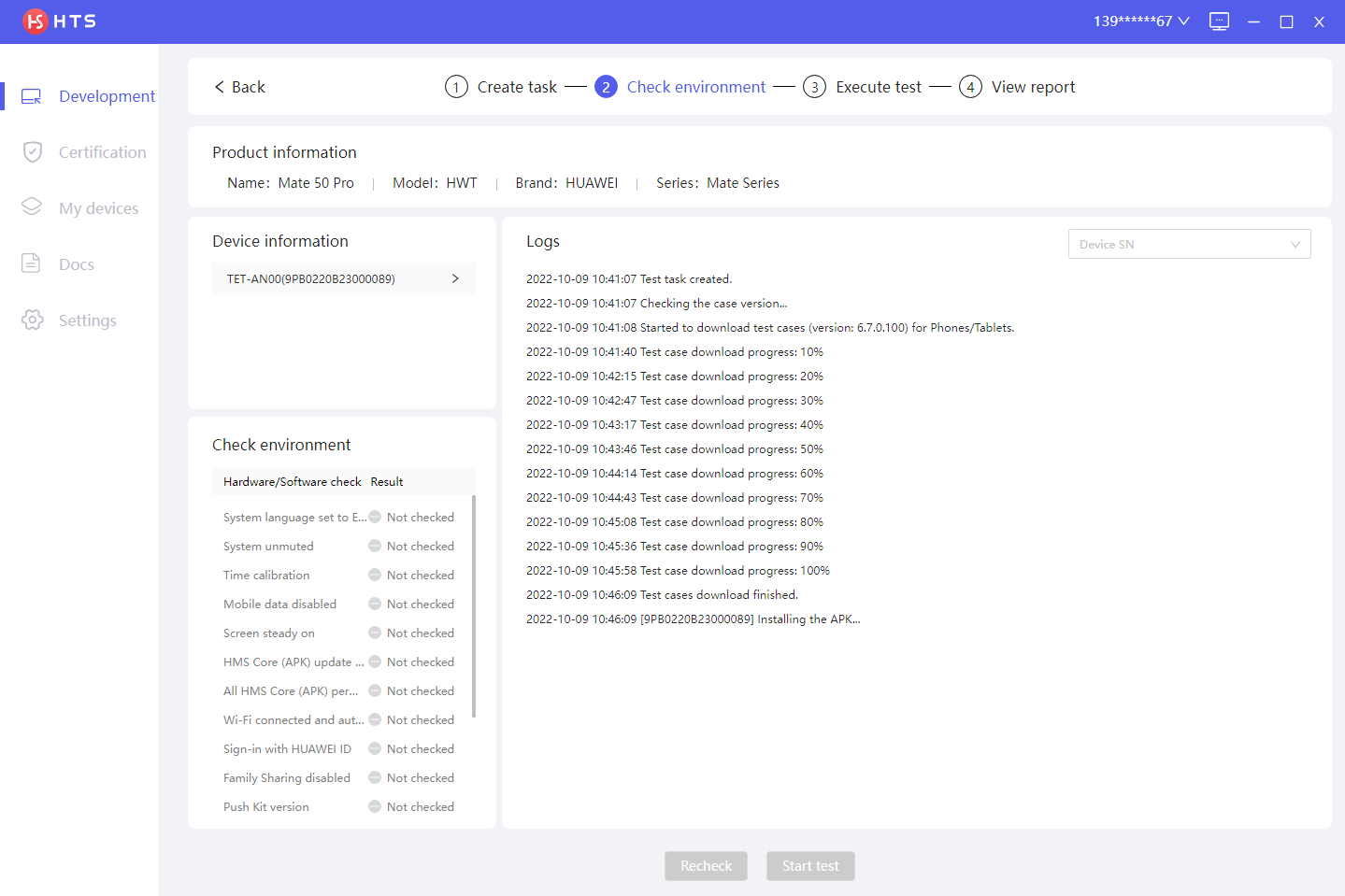The width and height of the screenshot is (1345, 896).
Task: Select device TET-AN00(9PB0220B23000089) row
Action: pyautogui.click(x=344, y=278)
